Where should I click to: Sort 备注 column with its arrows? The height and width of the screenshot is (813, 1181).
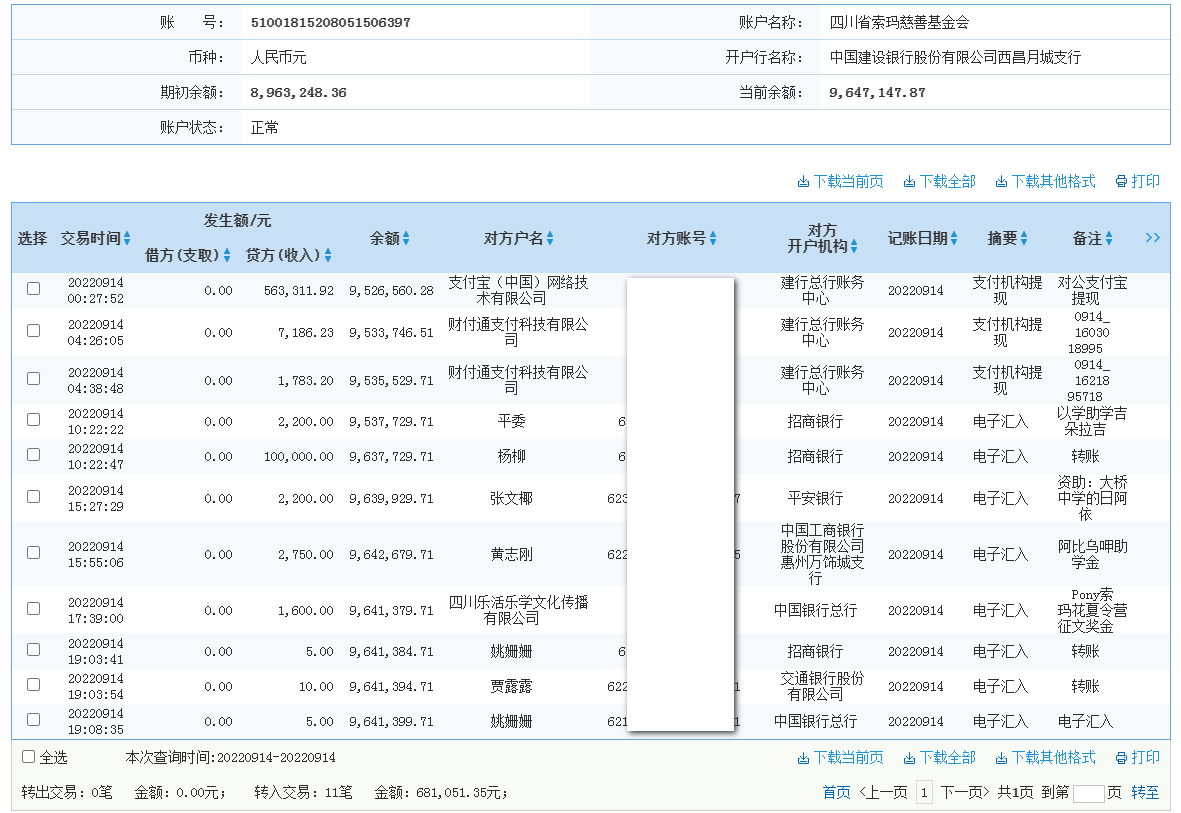pos(1109,238)
